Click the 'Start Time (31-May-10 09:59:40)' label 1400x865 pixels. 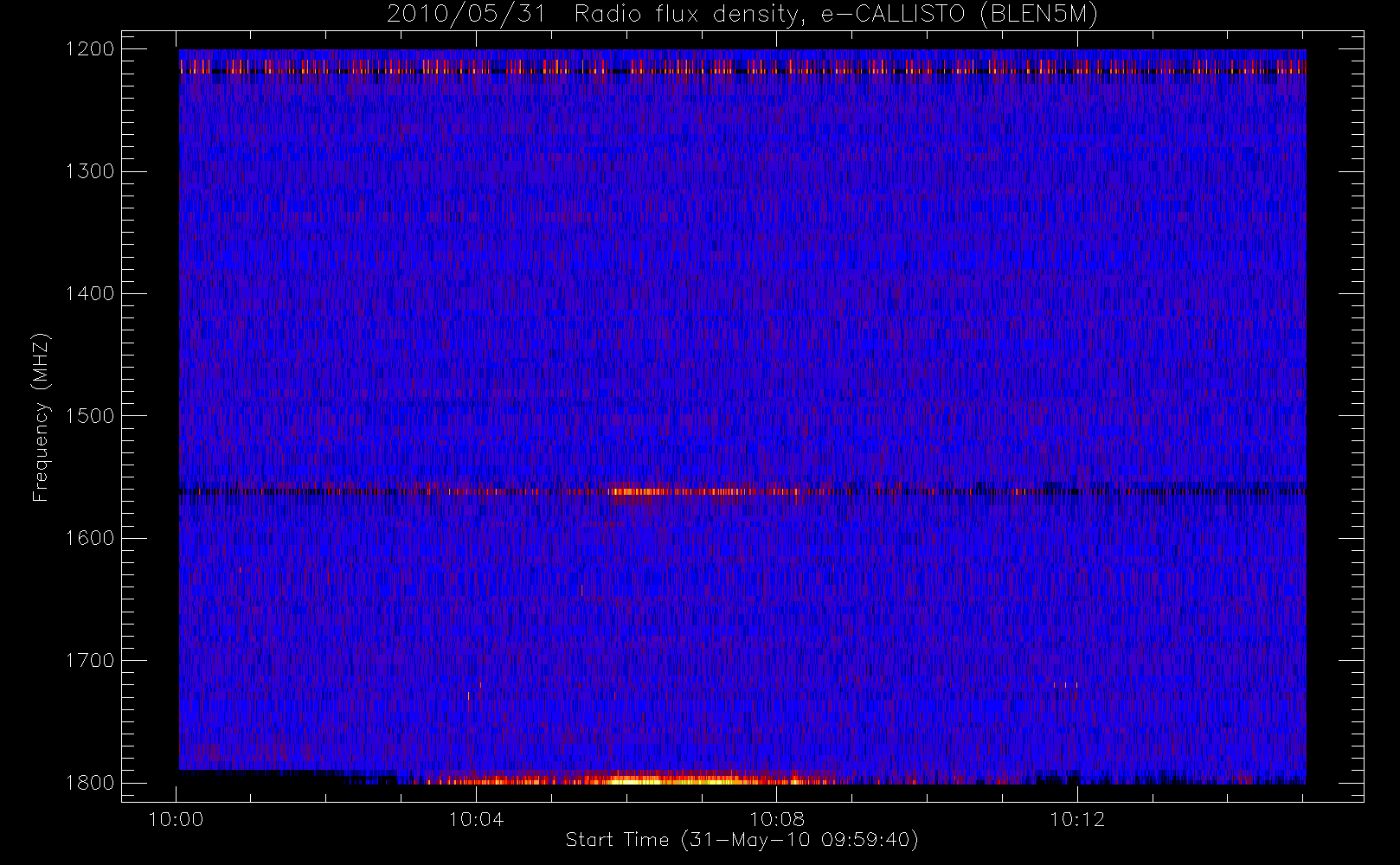point(742,840)
